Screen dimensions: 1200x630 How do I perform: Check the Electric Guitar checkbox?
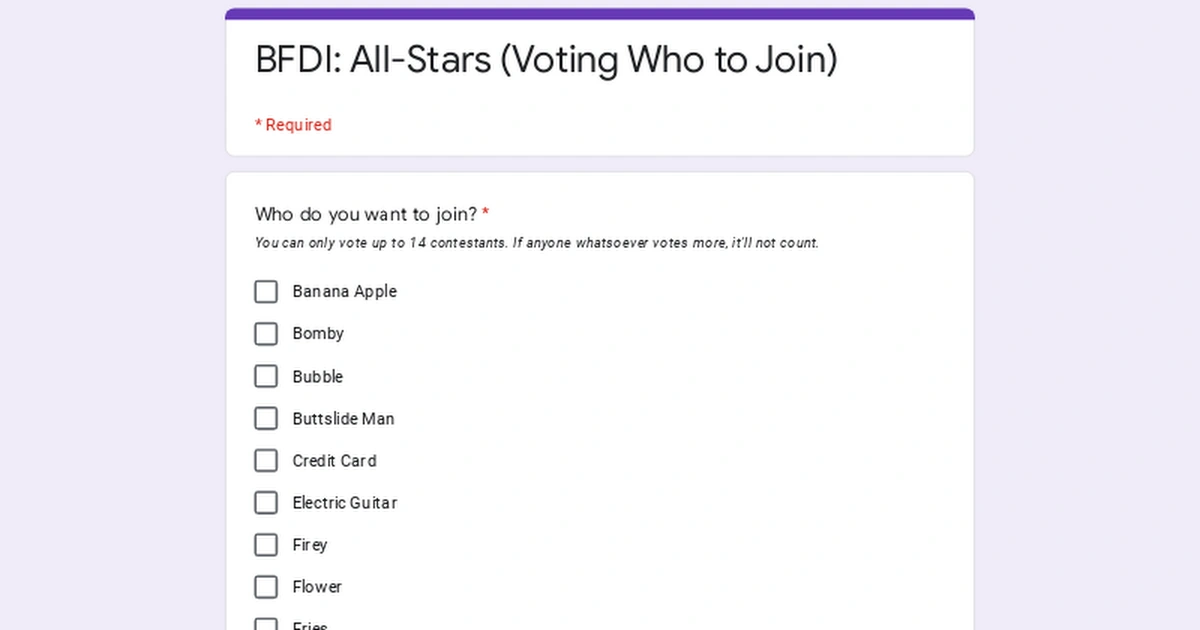tap(265, 502)
